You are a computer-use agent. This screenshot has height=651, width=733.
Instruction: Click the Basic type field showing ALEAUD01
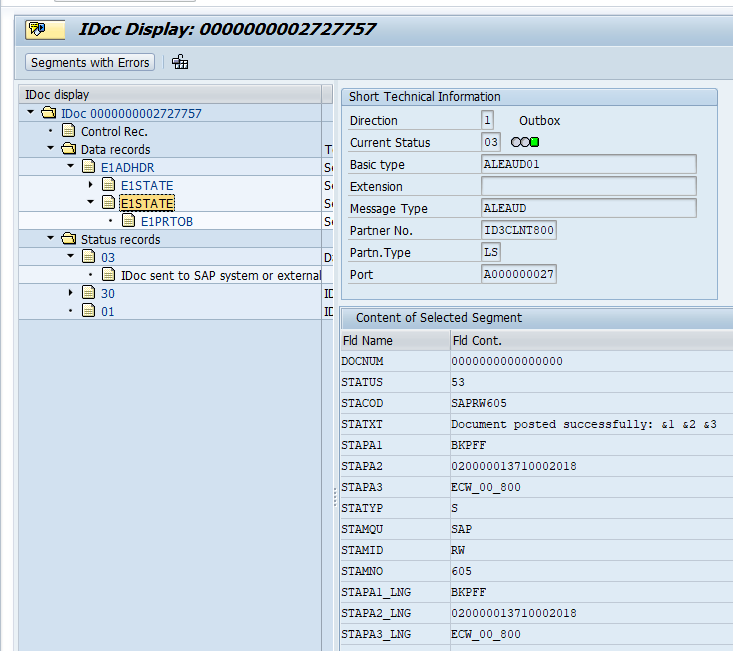tap(588, 164)
